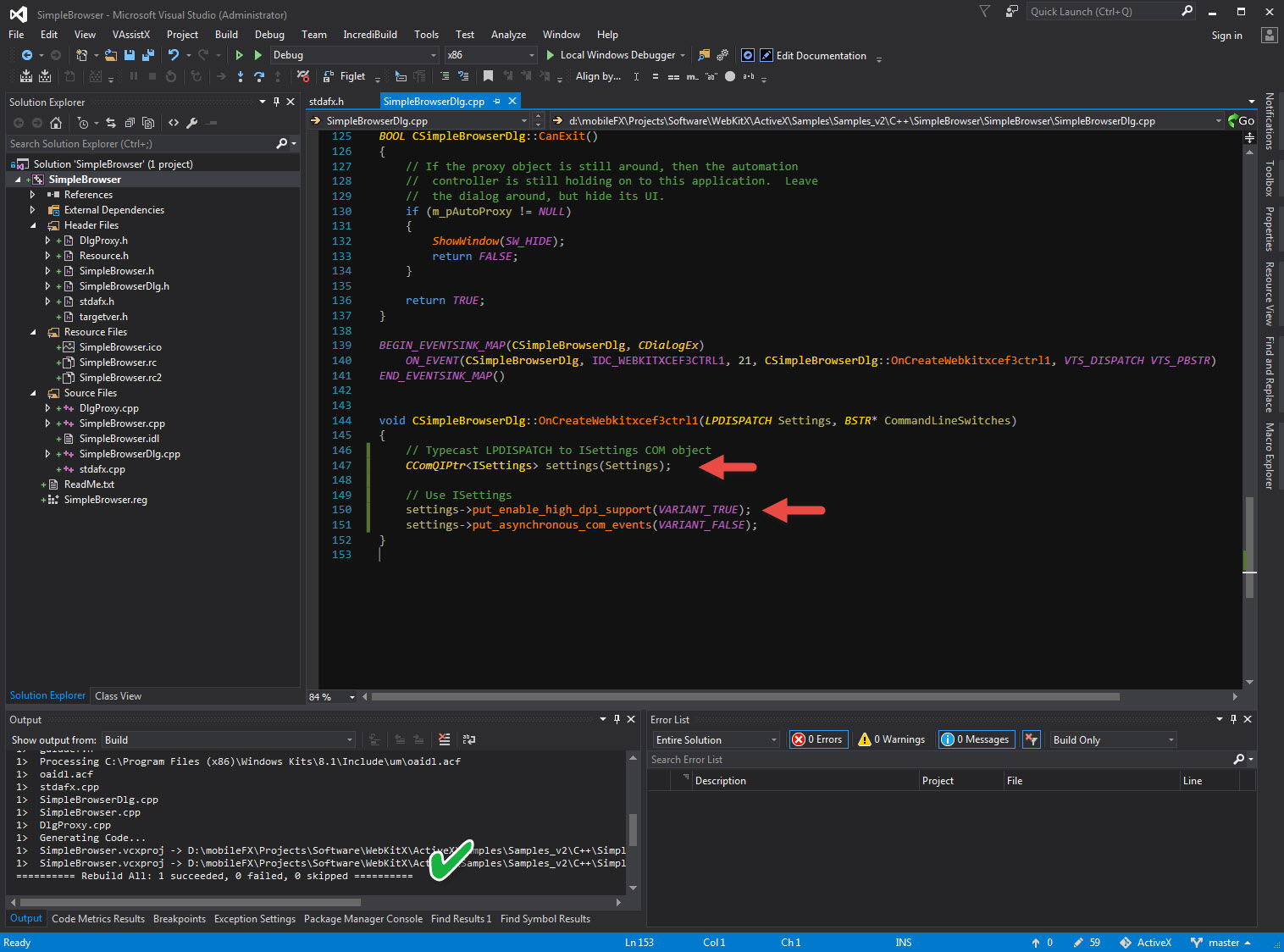Open the x86 platform dropdown
This screenshot has width=1284, height=952.
[491, 55]
